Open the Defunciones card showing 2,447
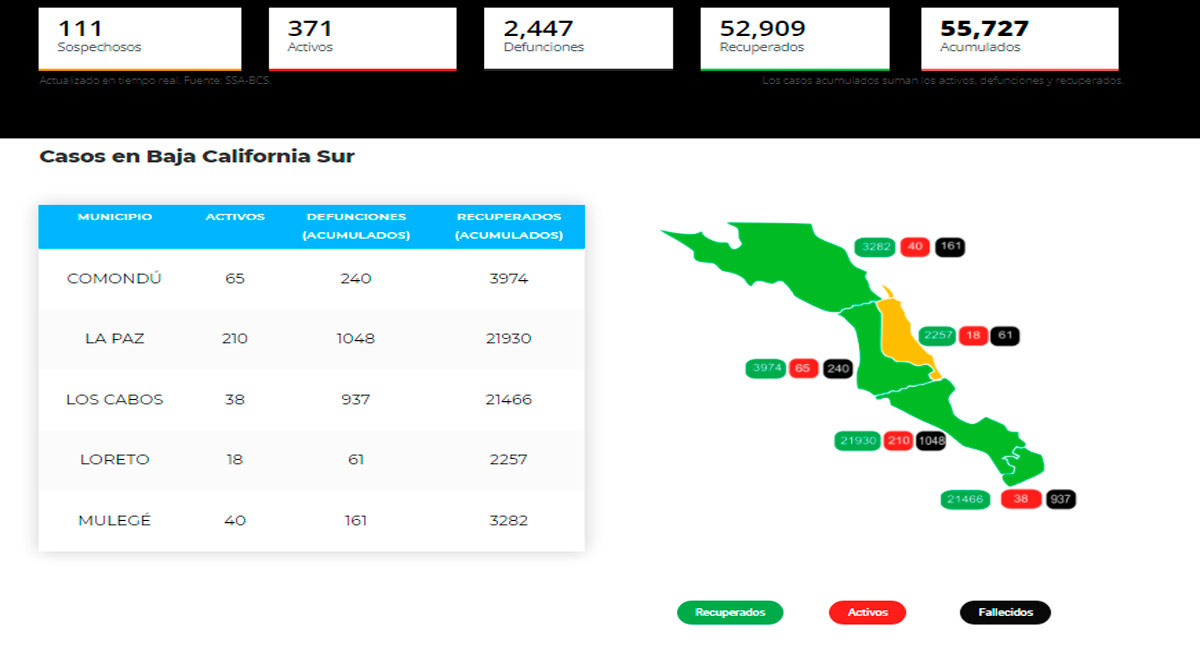This screenshot has height=666, width=1200. [578, 39]
